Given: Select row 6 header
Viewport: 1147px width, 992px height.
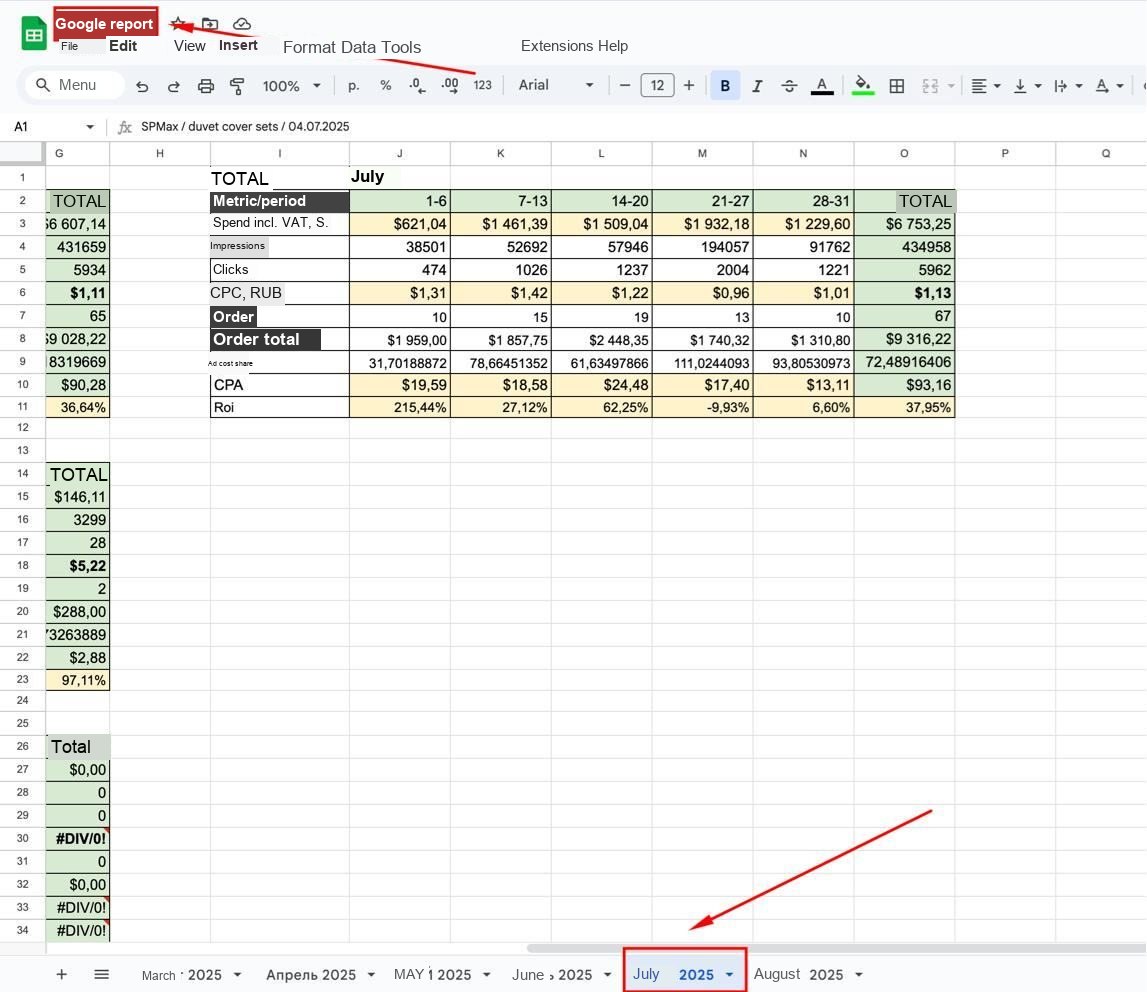Looking at the screenshot, I should [23, 293].
